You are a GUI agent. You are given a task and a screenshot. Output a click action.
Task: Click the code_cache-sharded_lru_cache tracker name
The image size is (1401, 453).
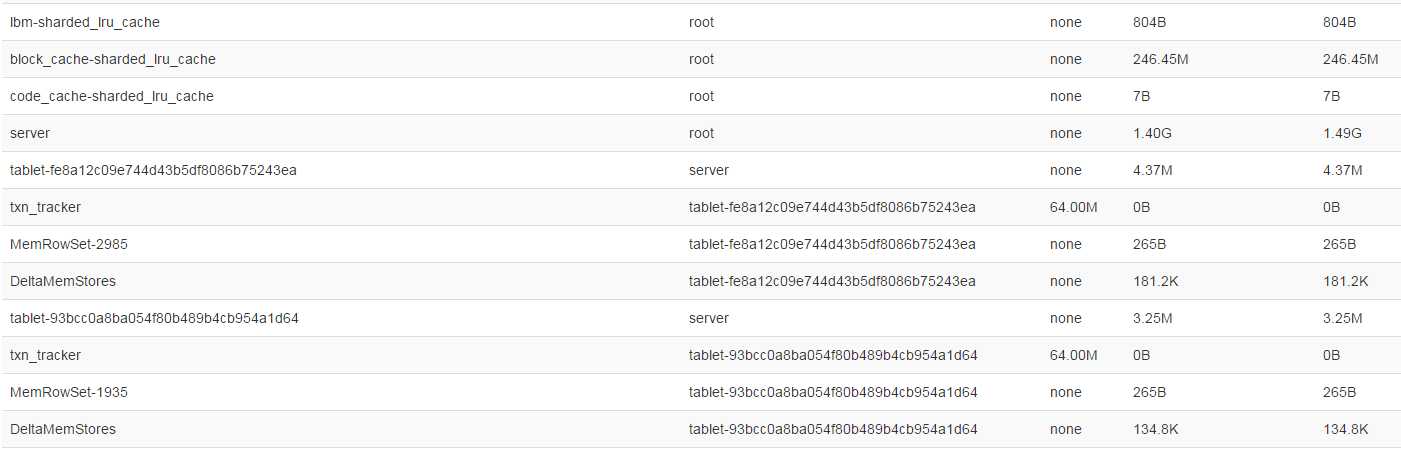(111, 96)
